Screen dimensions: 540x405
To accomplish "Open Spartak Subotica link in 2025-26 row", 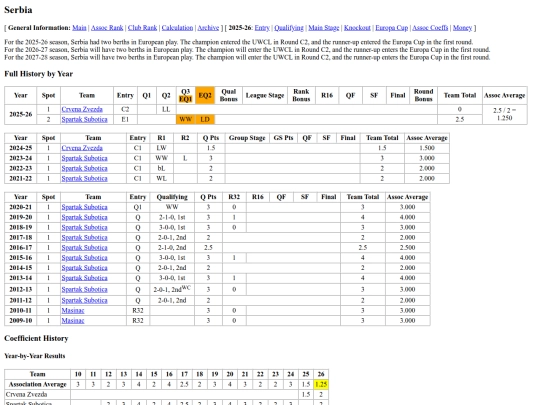I will pos(84,120).
